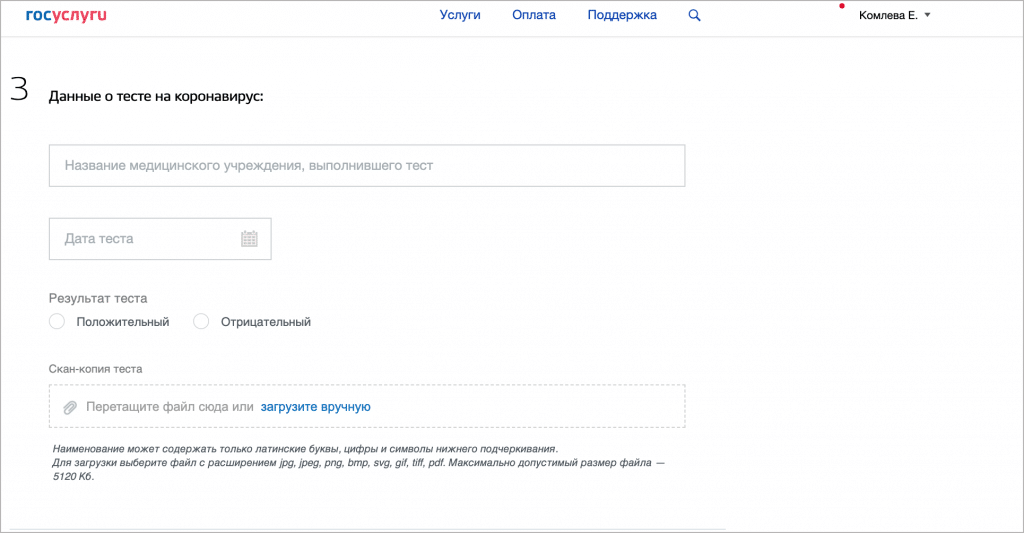Click the red notification dot
The height and width of the screenshot is (533, 1024).
coord(842,6)
